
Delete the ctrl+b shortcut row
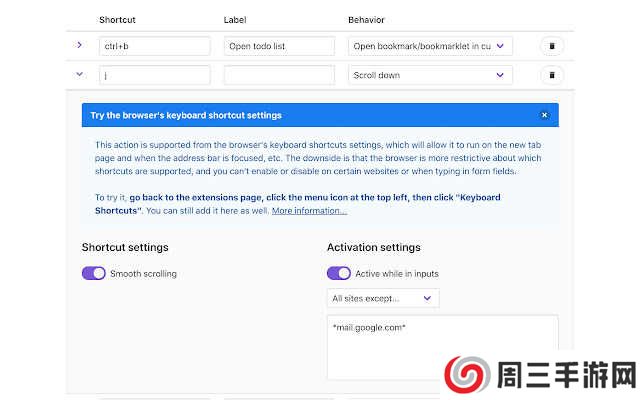click(x=552, y=46)
